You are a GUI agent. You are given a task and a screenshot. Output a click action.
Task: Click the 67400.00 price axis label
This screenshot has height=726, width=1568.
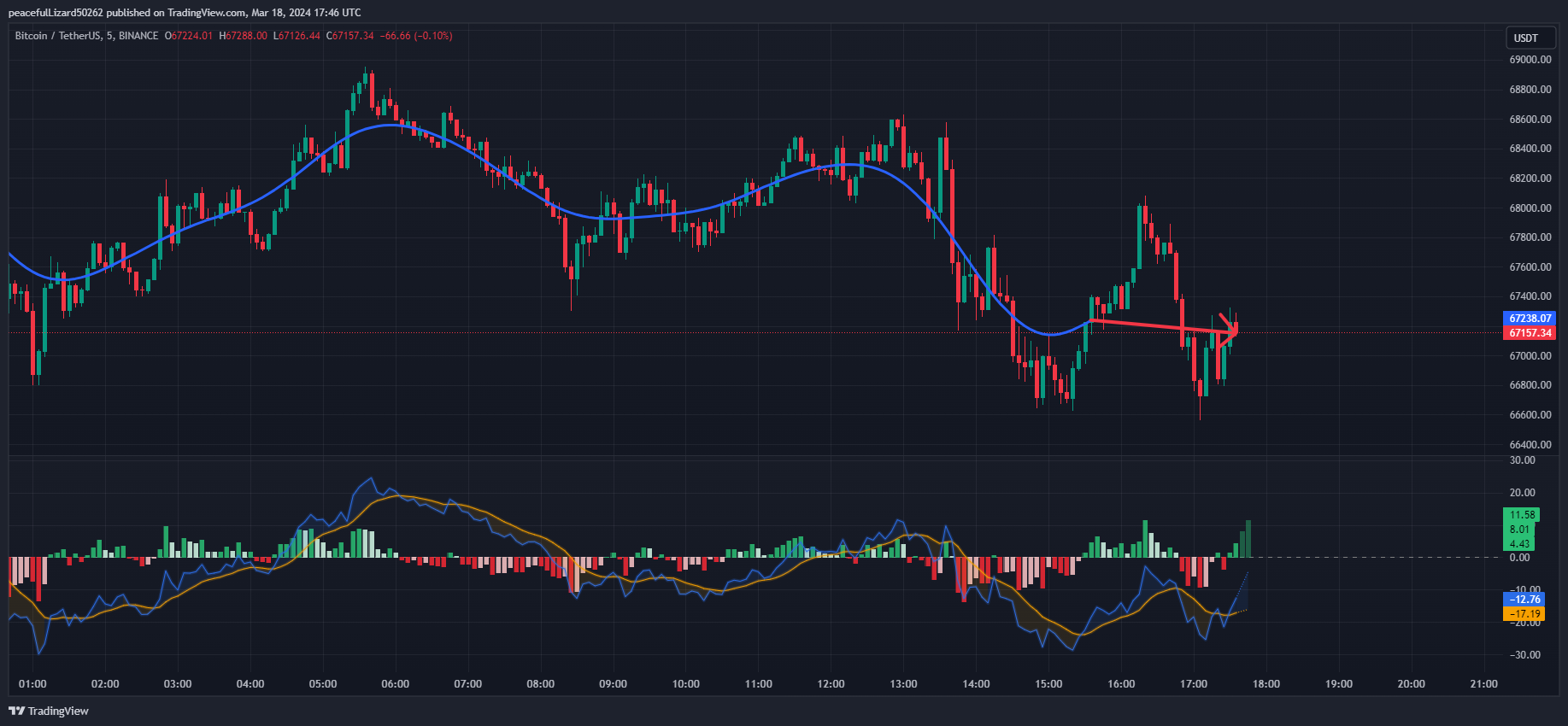pos(1530,296)
